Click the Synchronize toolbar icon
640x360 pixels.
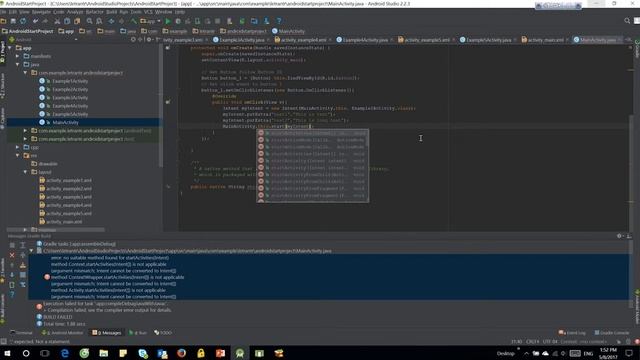pos(23,21)
